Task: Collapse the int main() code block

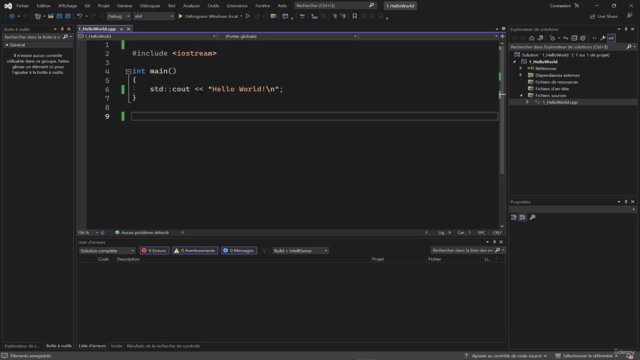Action: click(128, 71)
